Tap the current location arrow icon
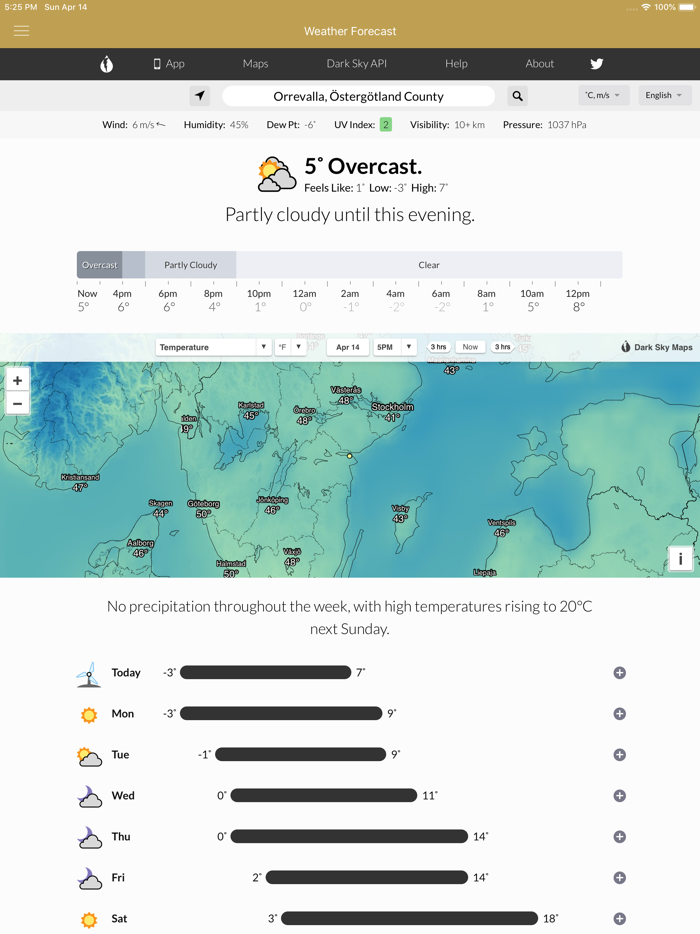Screen dimensions: 700x934 [x=200, y=95]
